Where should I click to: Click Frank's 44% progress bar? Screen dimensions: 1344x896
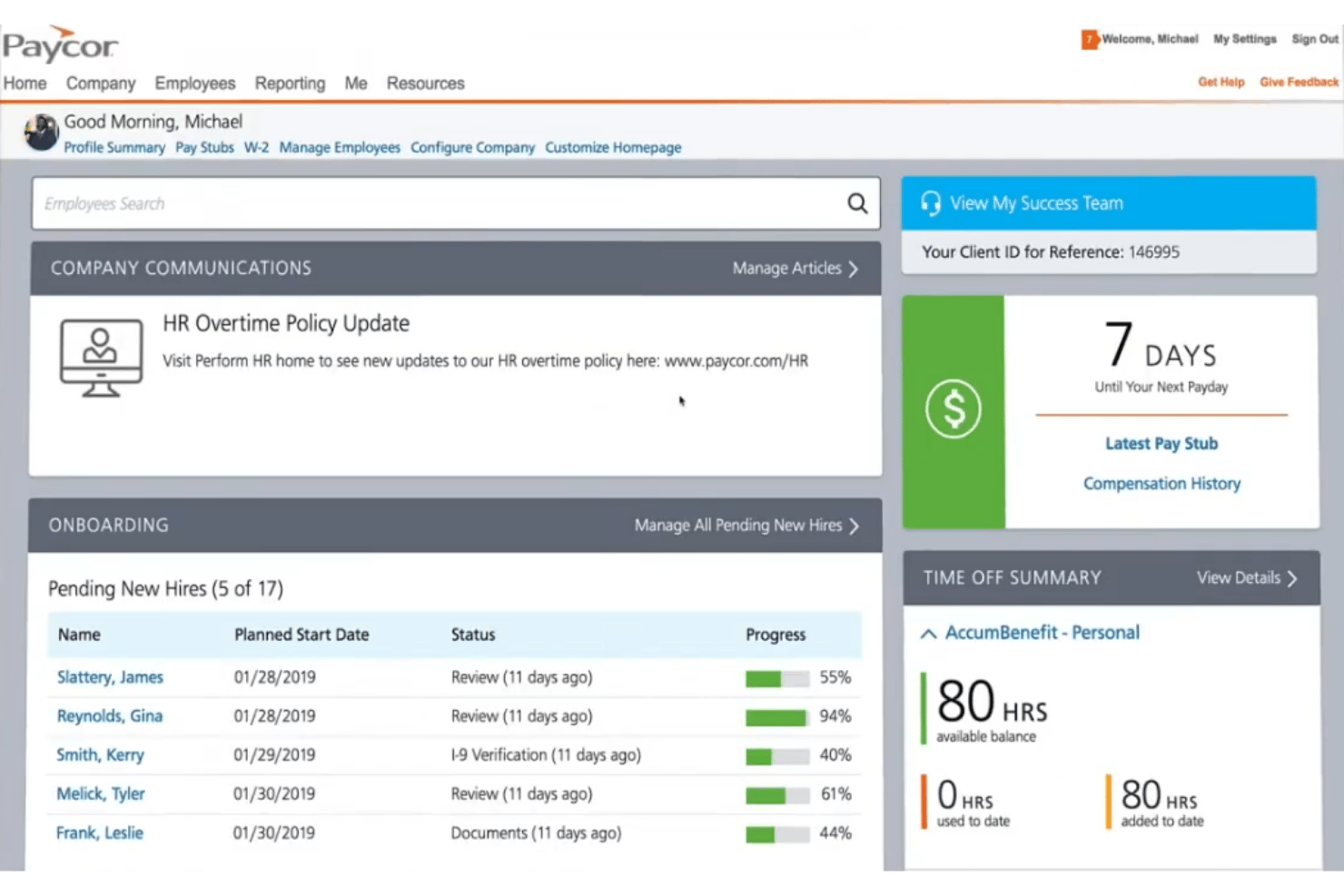point(777,835)
